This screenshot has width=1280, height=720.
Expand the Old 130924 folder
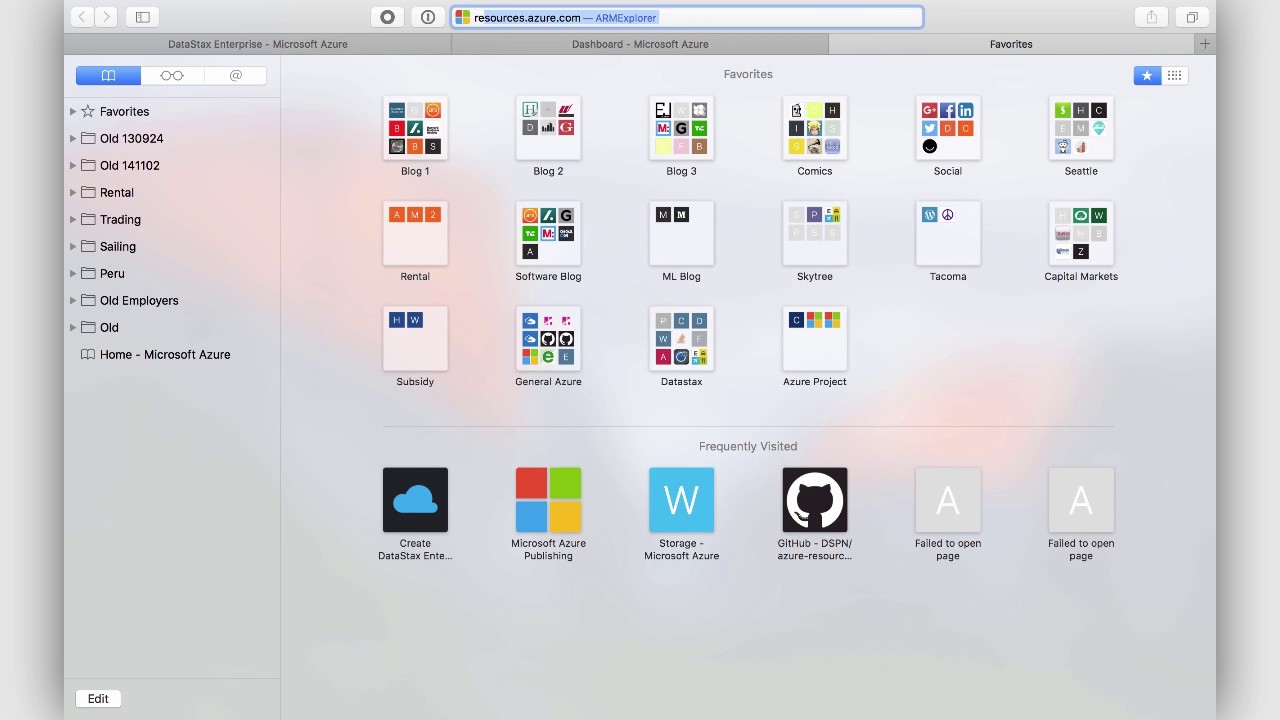(73, 138)
